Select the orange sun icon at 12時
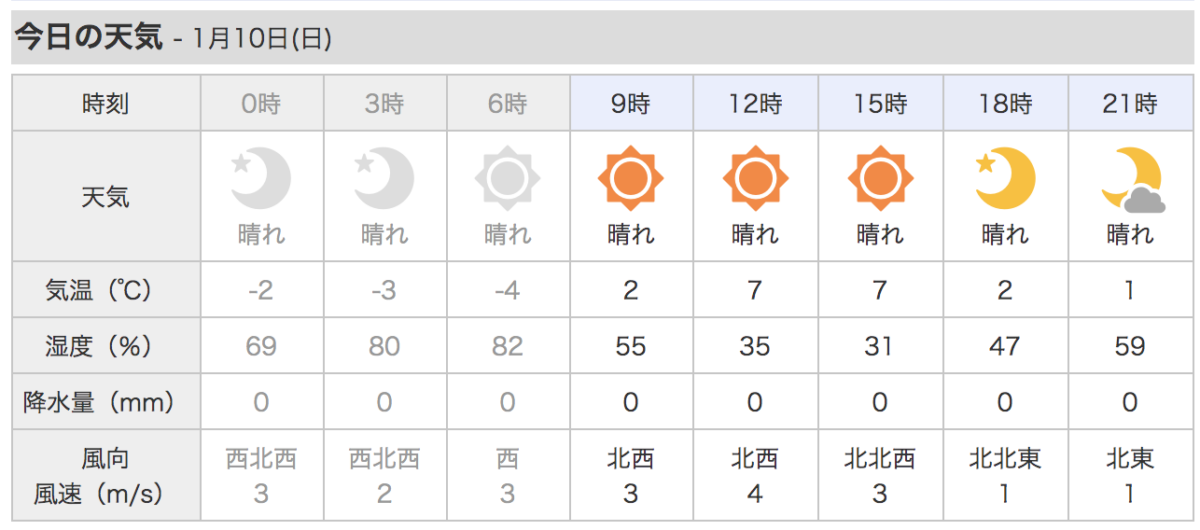The image size is (1200, 530). [x=755, y=179]
